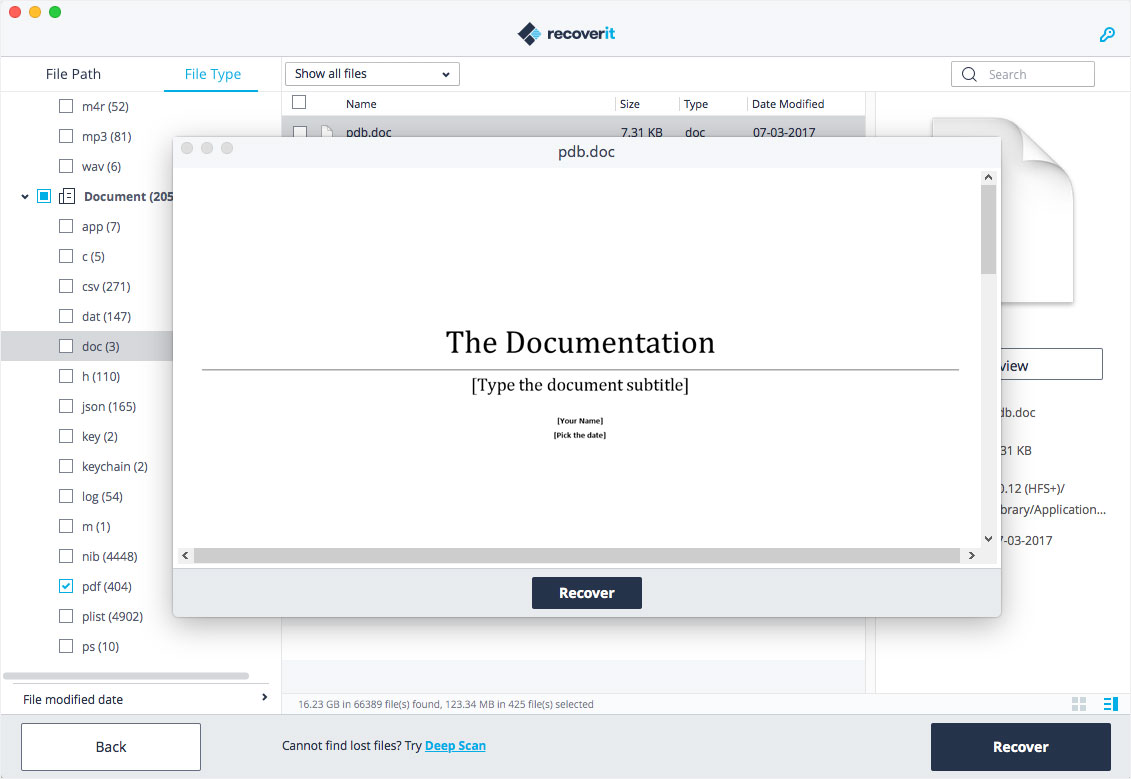Screen dimensions: 1131x779
Task: Check the plist (4902) checkbox
Action: [66, 616]
